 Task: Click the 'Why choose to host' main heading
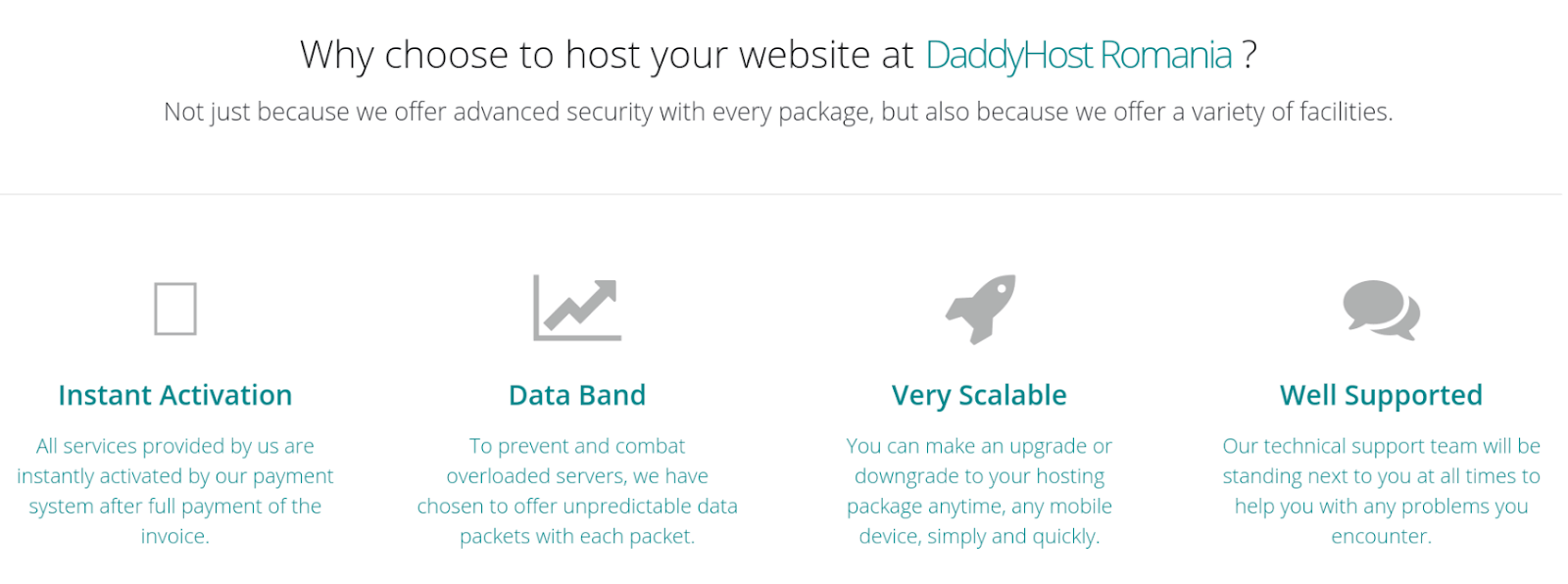click(x=778, y=55)
